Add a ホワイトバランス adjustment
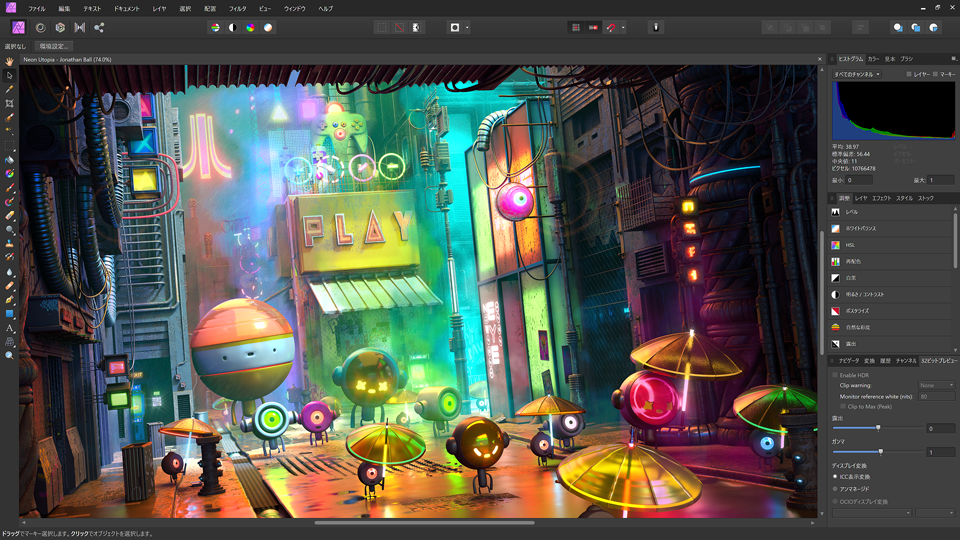Image resolution: width=960 pixels, height=540 pixels. (890, 228)
